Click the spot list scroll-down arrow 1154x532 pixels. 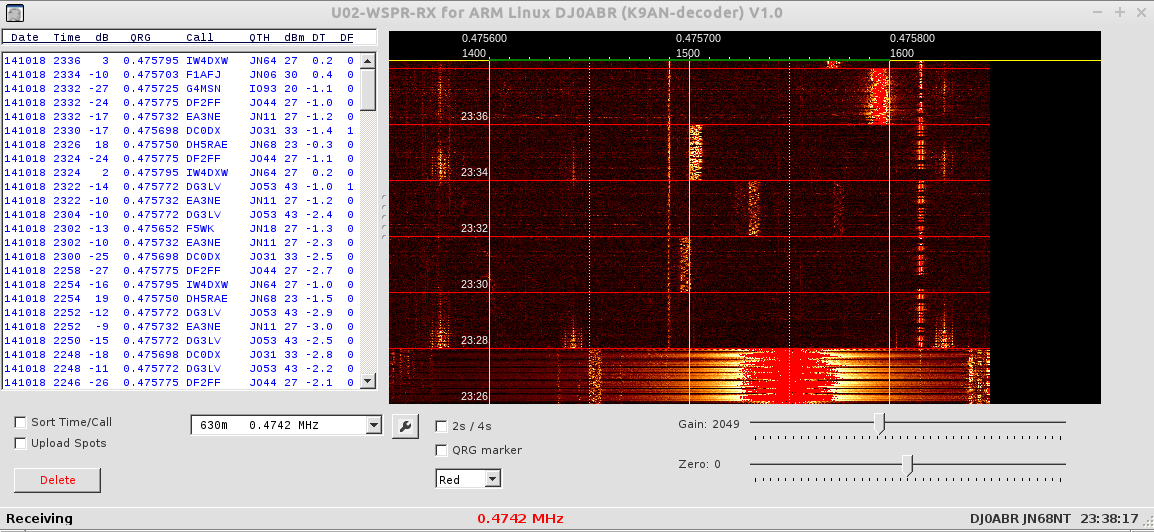(369, 381)
